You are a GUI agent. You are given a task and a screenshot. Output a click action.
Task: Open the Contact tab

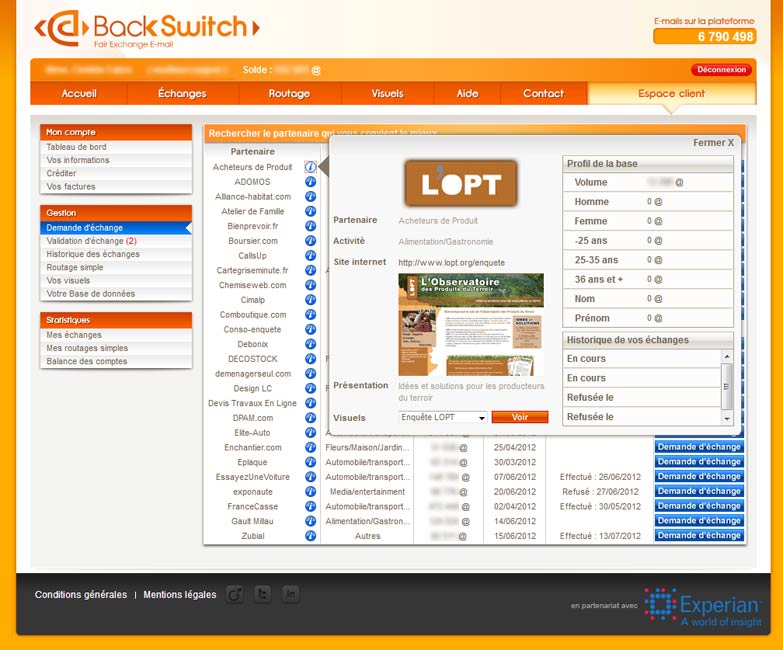coord(543,93)
